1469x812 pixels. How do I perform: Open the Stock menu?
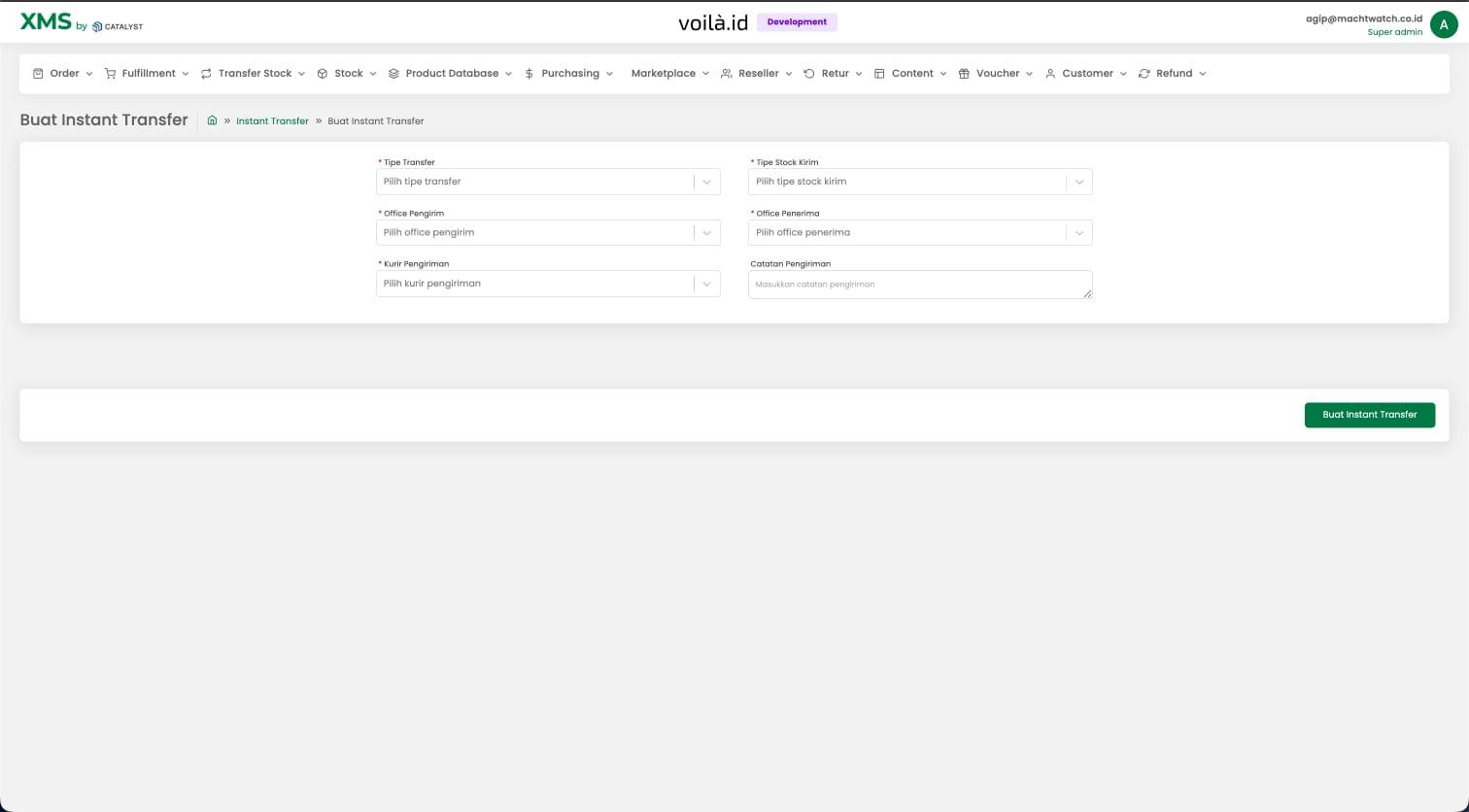coord(347,74)
